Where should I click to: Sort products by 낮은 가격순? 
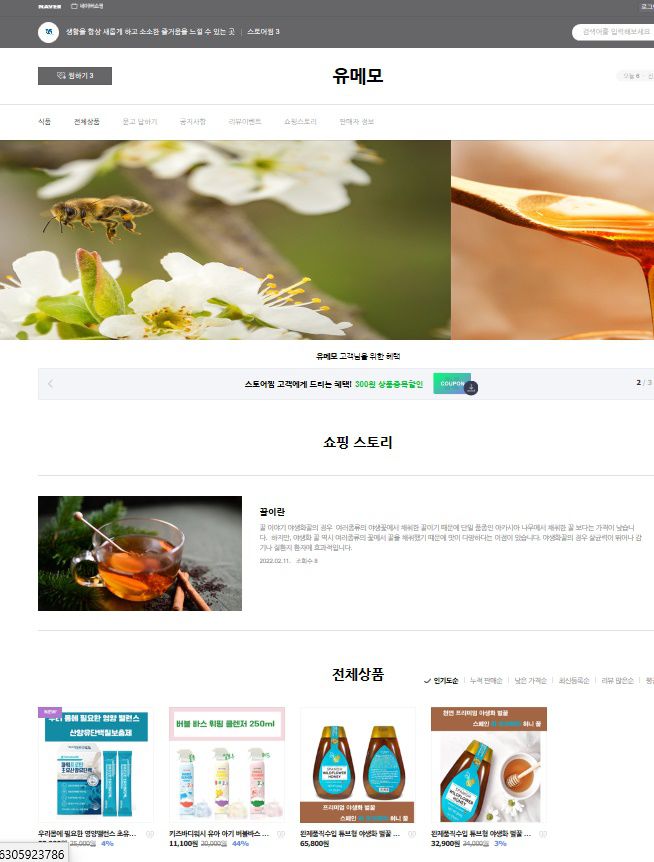click(530, 681)
